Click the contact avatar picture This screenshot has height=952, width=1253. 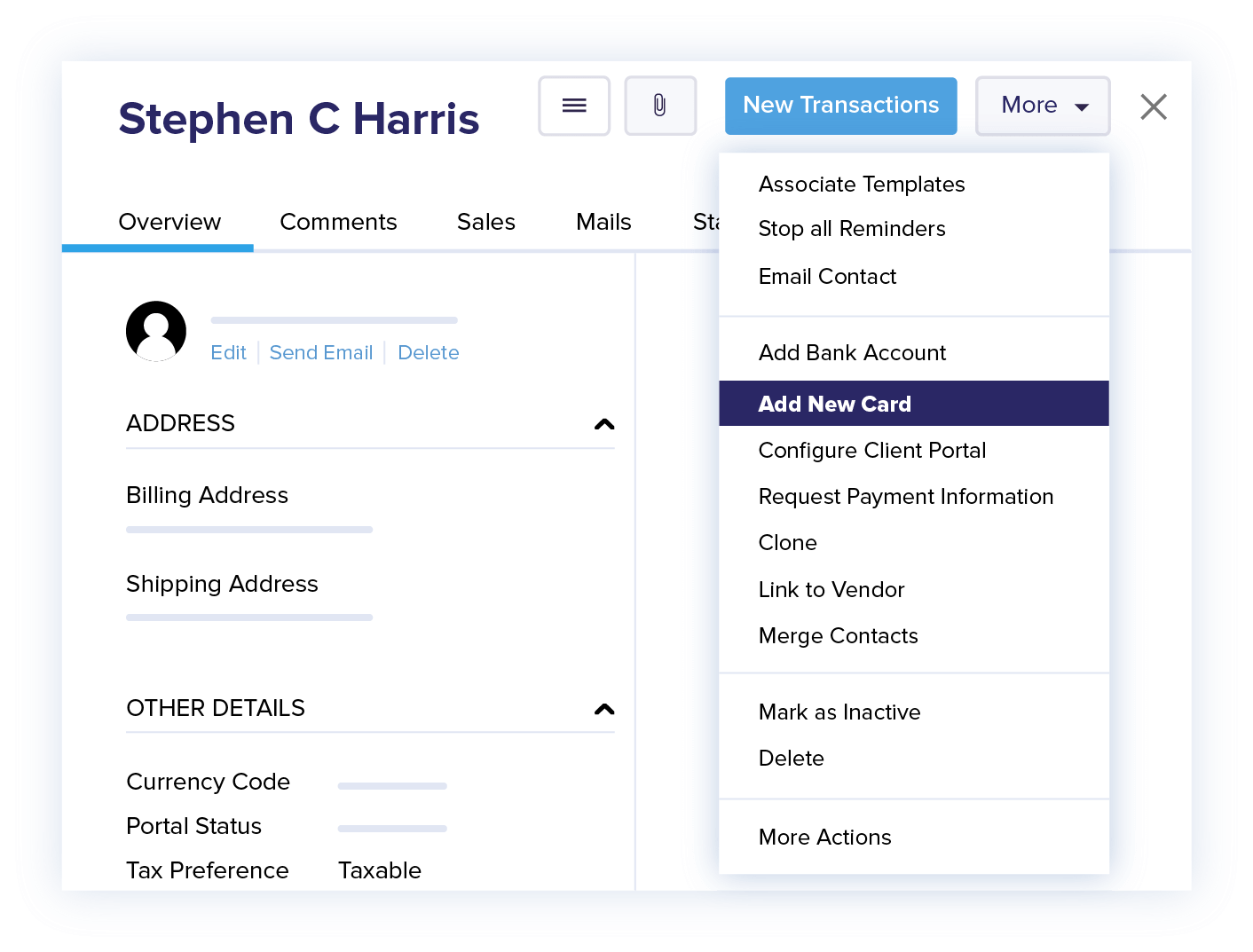[156, 330]
